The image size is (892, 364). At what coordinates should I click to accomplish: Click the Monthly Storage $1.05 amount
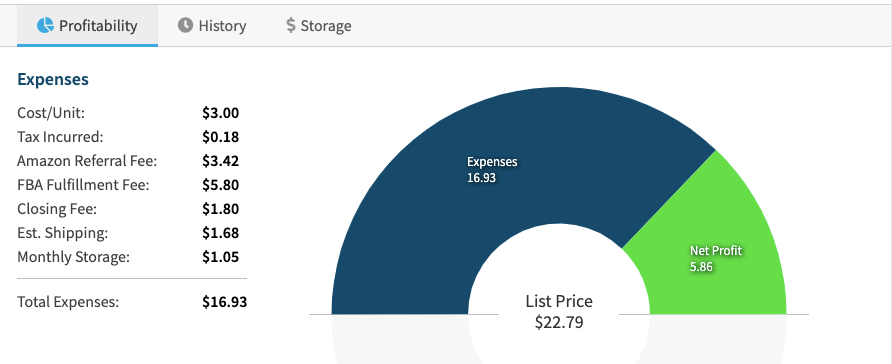[221, 257]
